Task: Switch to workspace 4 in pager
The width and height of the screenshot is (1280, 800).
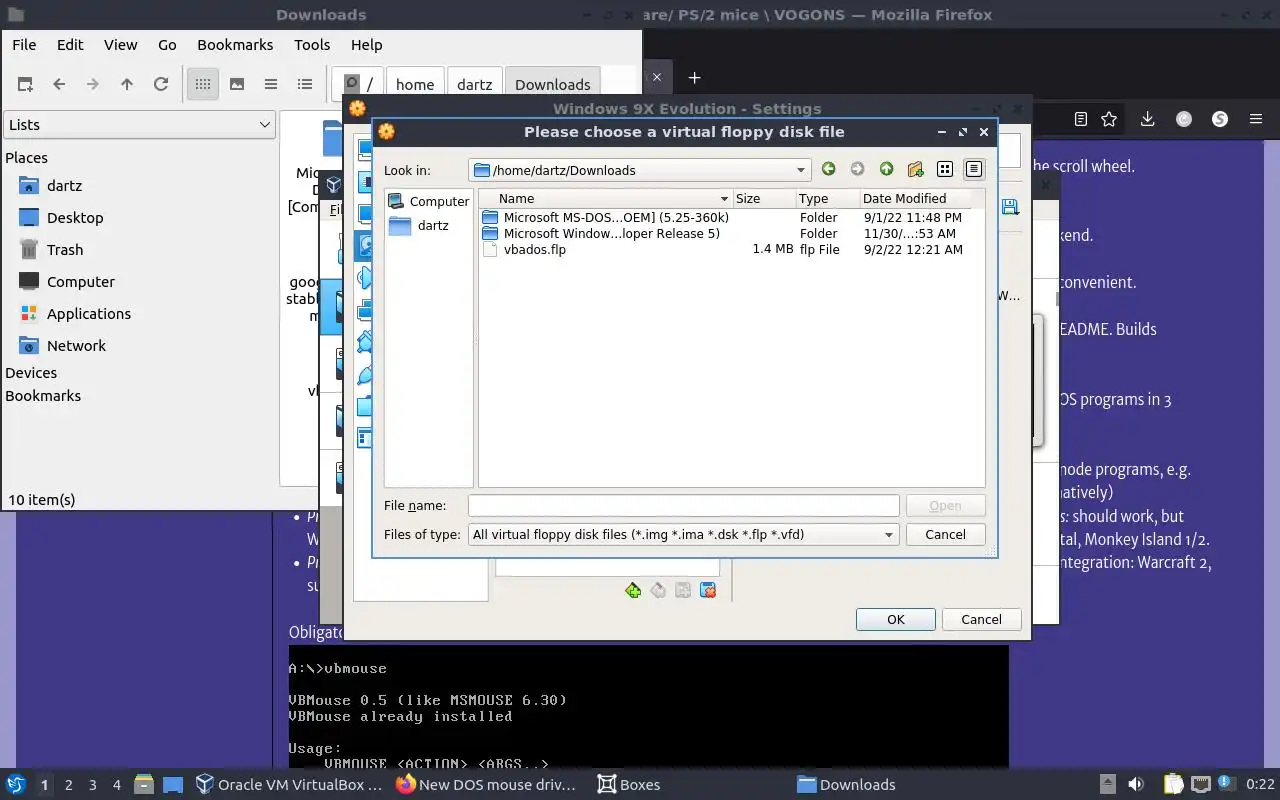Action: 117,785
